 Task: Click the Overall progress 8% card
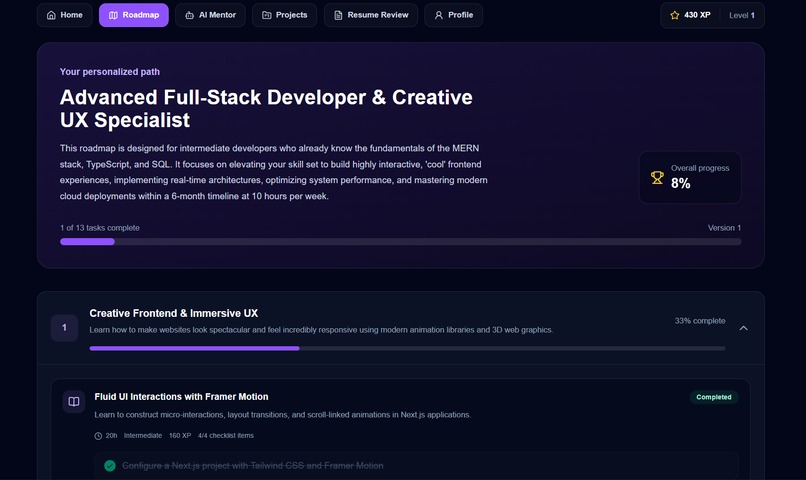pos(690,177)
